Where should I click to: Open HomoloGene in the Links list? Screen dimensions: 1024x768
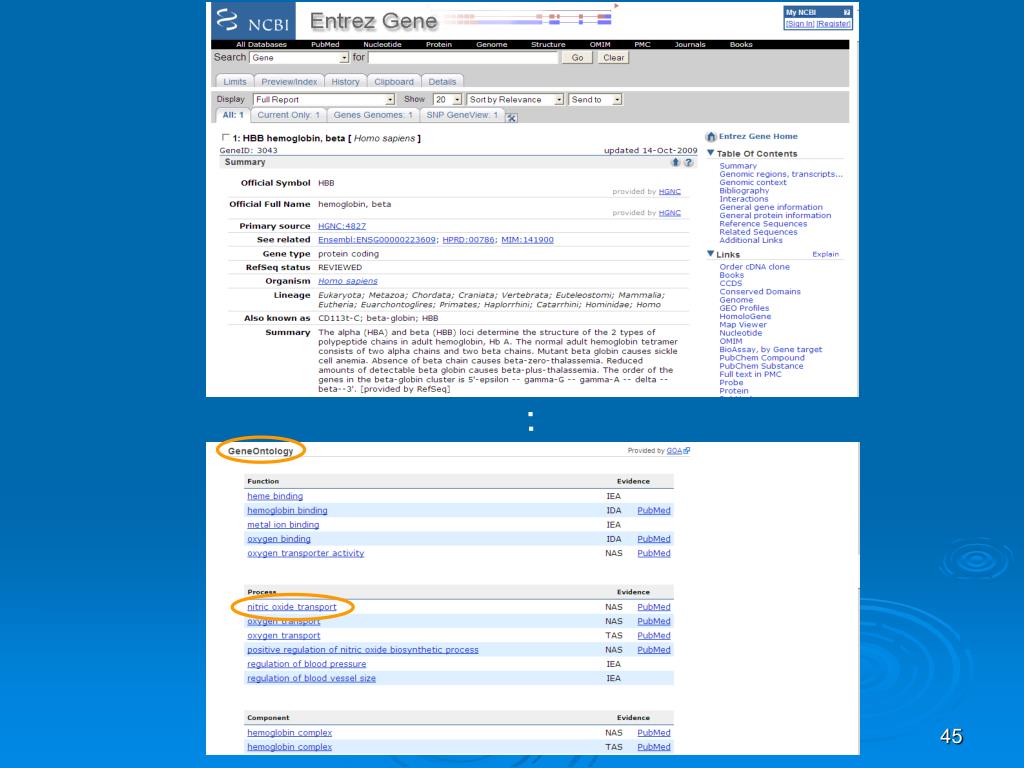pyautogui.click(x=745, y=316)
